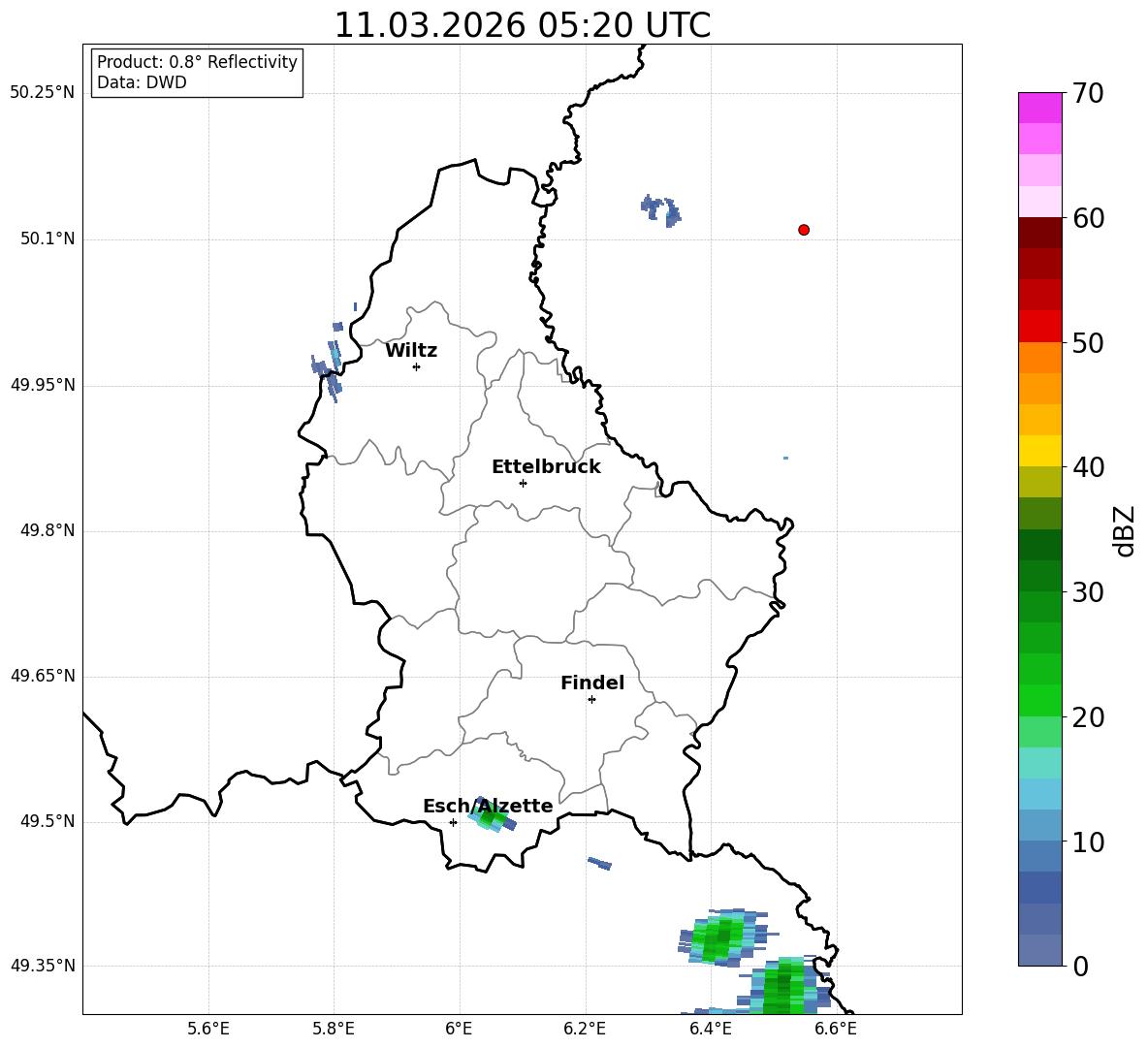This screenshot has width=1148, height=1048.
Task: Click the Data: DWD text
Action: (x=142, y=82)
